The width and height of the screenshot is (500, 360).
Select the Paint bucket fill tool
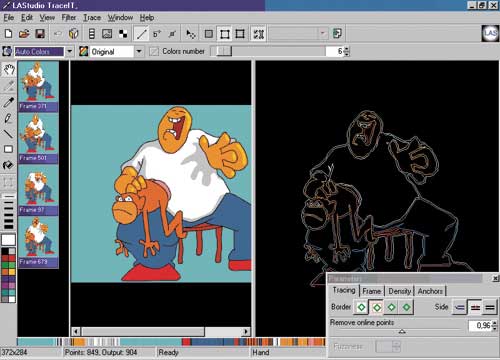(x=9, y=165)
